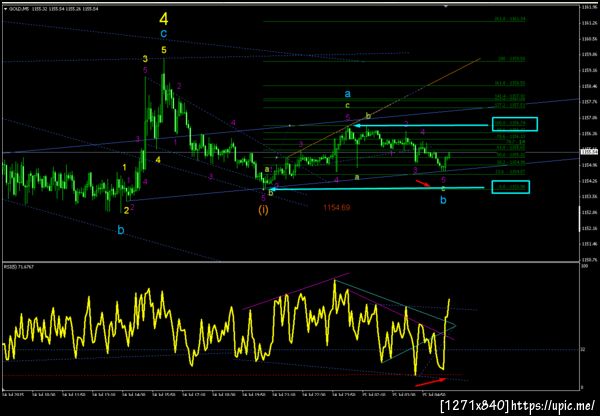Select the yellow 2 label at the chart low
This screenshot has width=600, height=416.
point(126,210)
